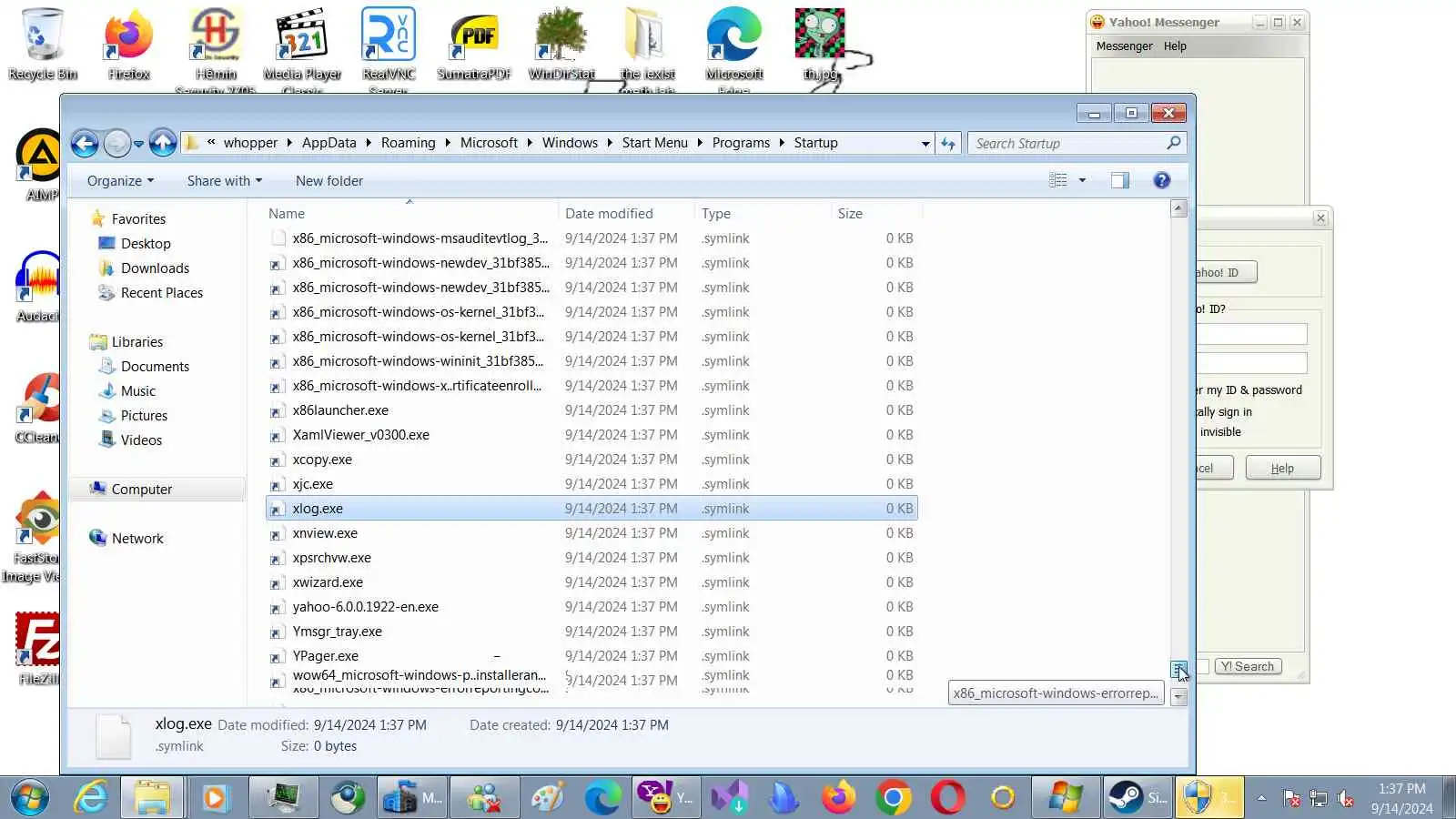Viewport: 1456px width, 819px height.
Task: Select the Media Player Classic desktop icon
Action: click(x=302, y=48)
